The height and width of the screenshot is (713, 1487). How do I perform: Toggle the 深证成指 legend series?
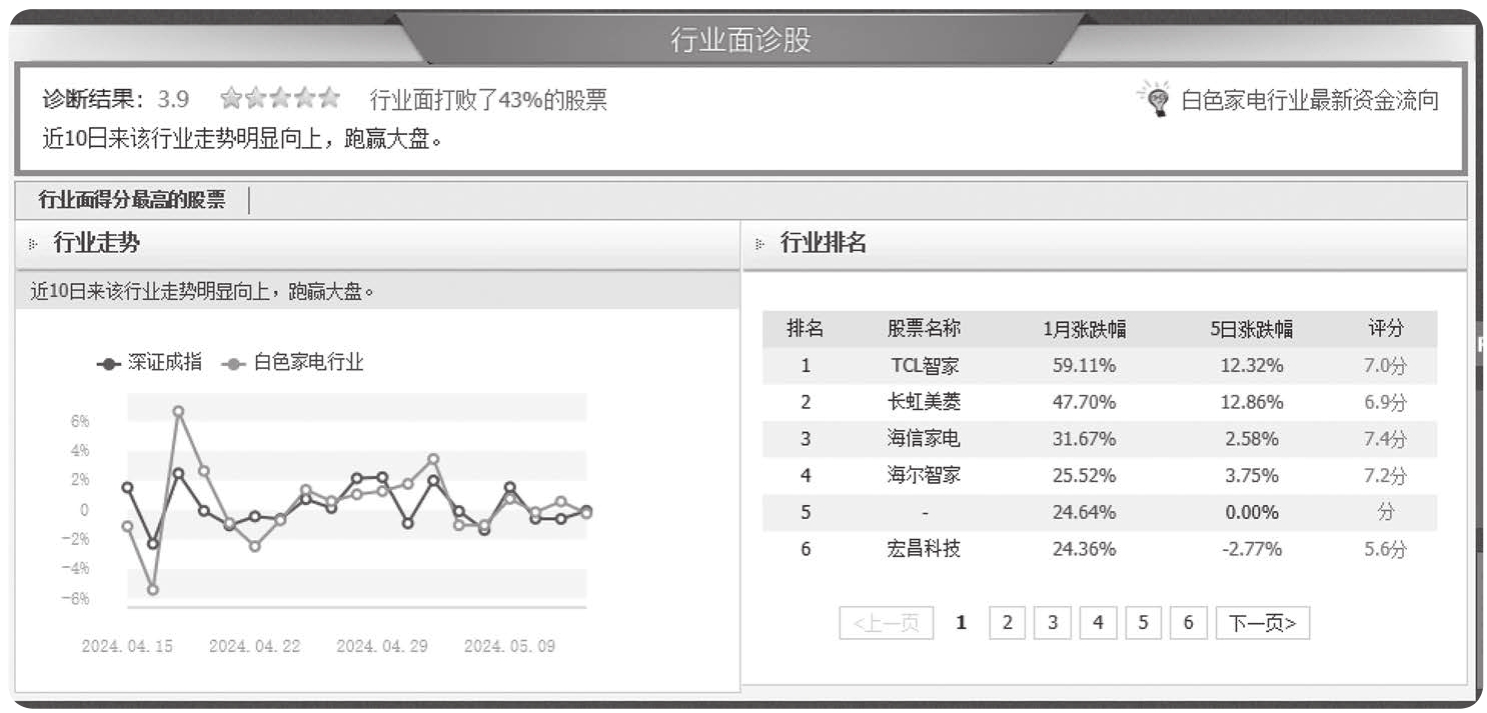149,363
